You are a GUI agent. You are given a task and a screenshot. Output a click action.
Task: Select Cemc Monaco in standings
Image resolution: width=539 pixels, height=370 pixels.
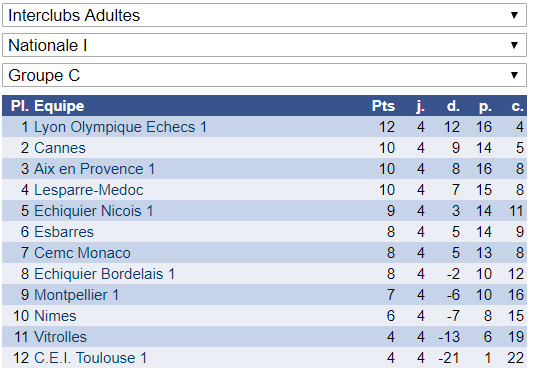coord(82,253)
